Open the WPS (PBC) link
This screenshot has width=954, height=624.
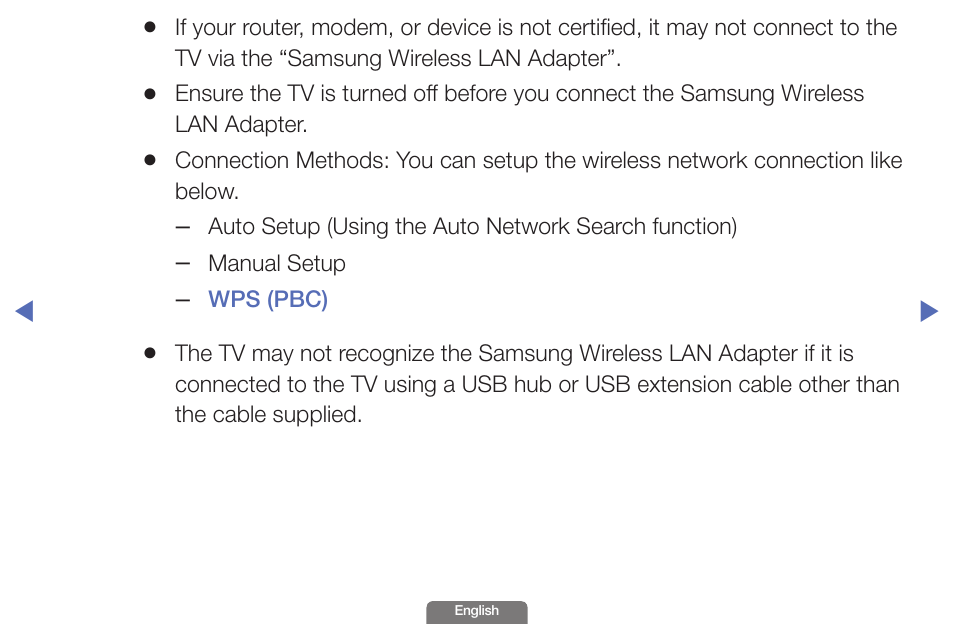click(268, 299)
